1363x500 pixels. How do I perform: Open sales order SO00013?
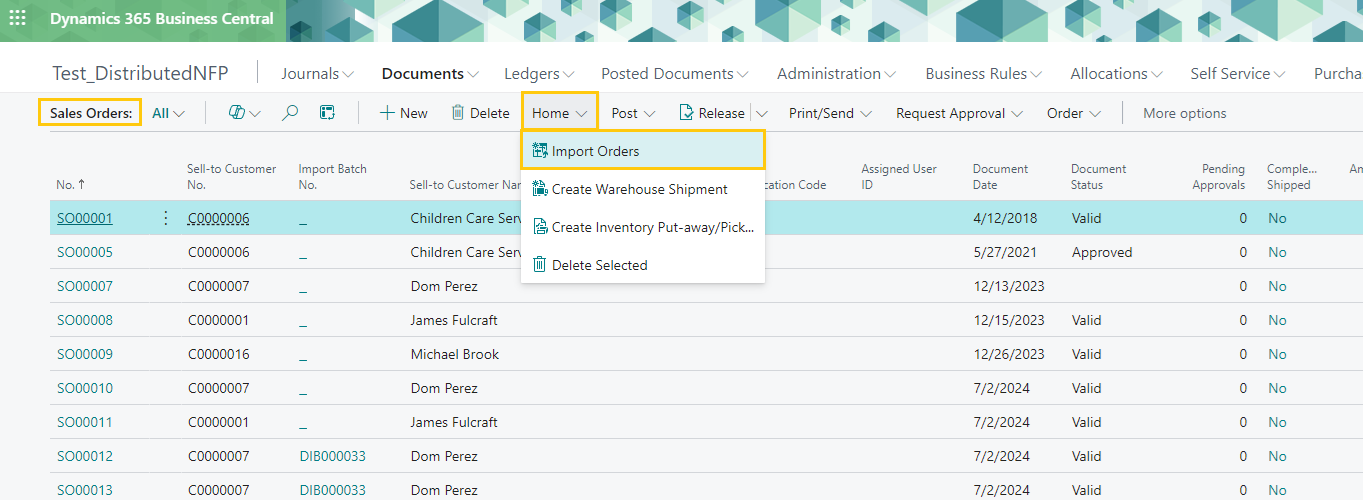85,490
